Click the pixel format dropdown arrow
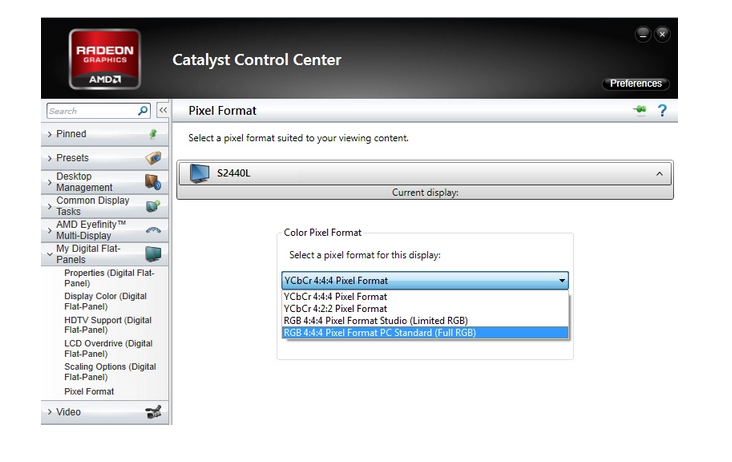This screenshot has width=732, height=462. [562, 280]
